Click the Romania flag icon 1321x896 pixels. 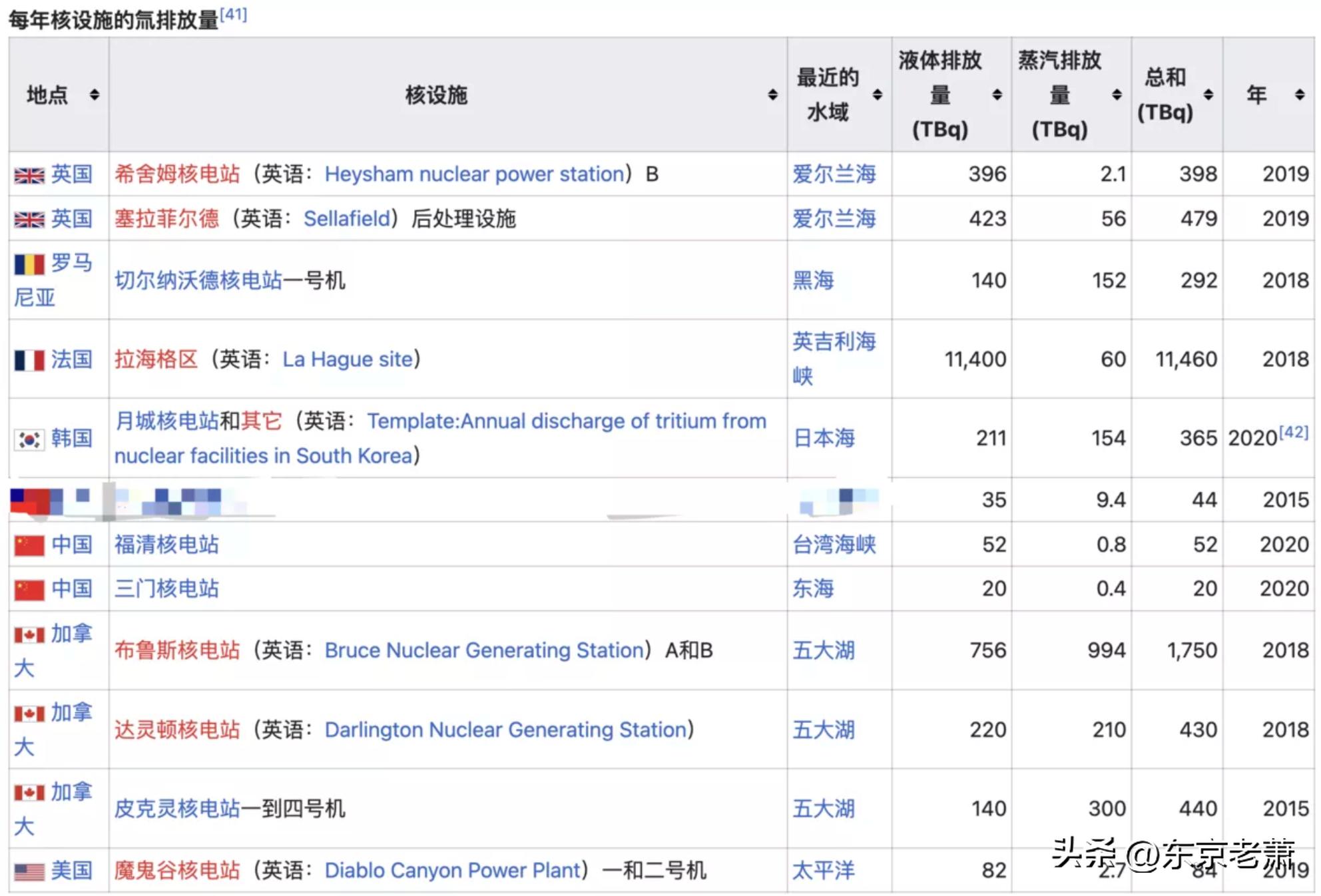point(28,263)
